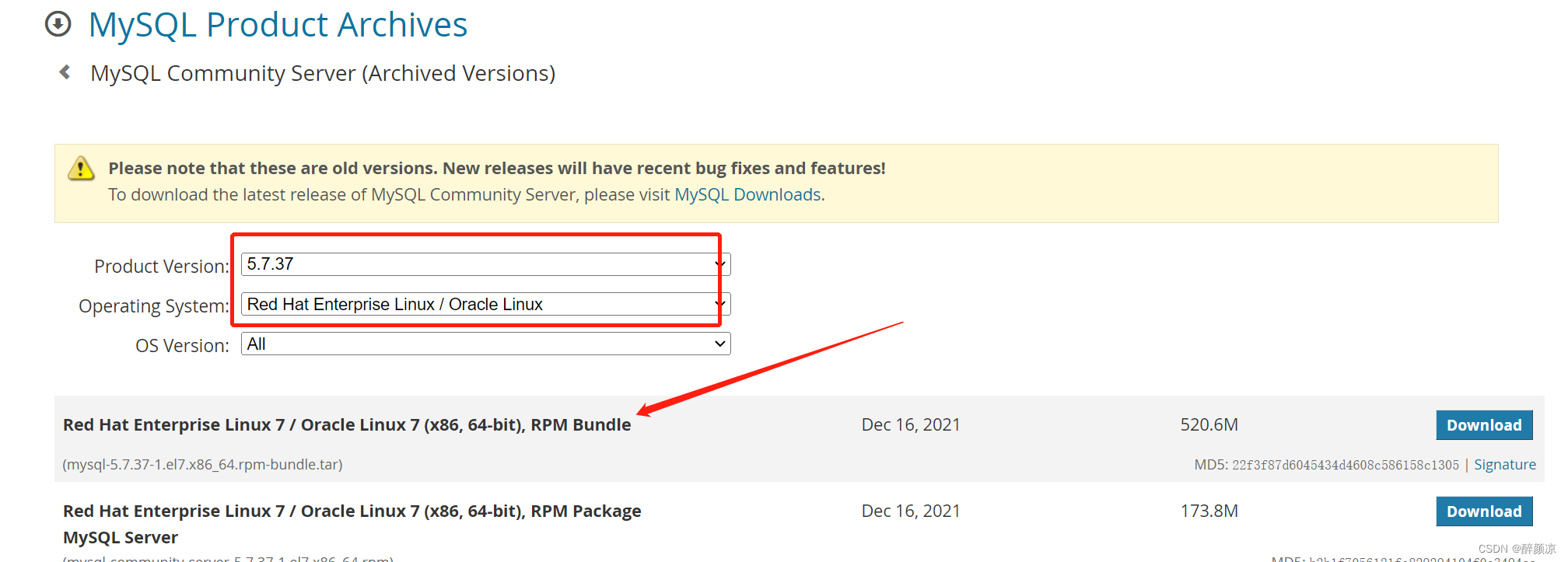Click the OS Version label

[183, 345]
